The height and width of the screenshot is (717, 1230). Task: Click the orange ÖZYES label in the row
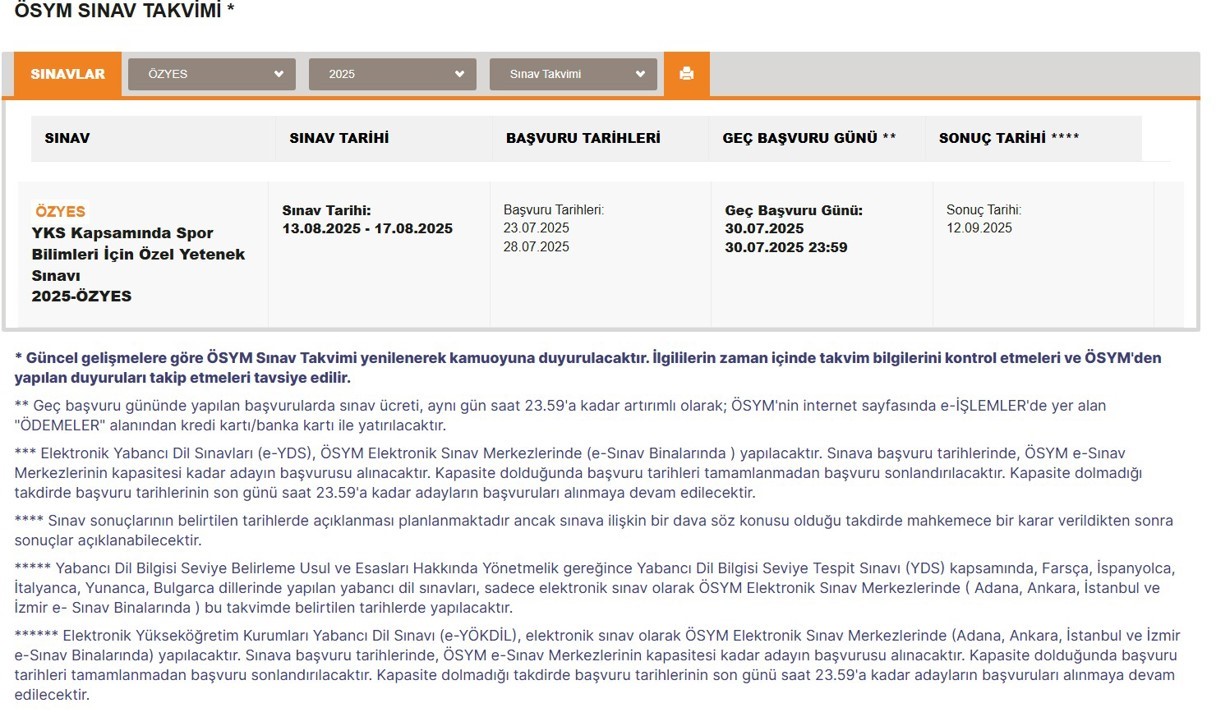(x=60, y=211)
